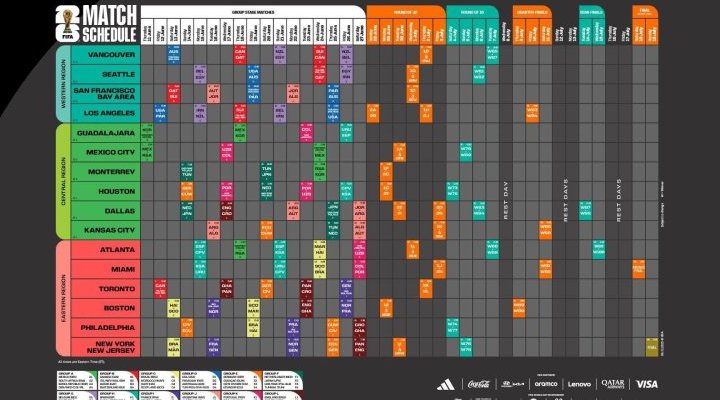The height and width of the screenshot is (400, 720).
Task: Click the singular REST DAY column label
Action: [x=506, y=200]
